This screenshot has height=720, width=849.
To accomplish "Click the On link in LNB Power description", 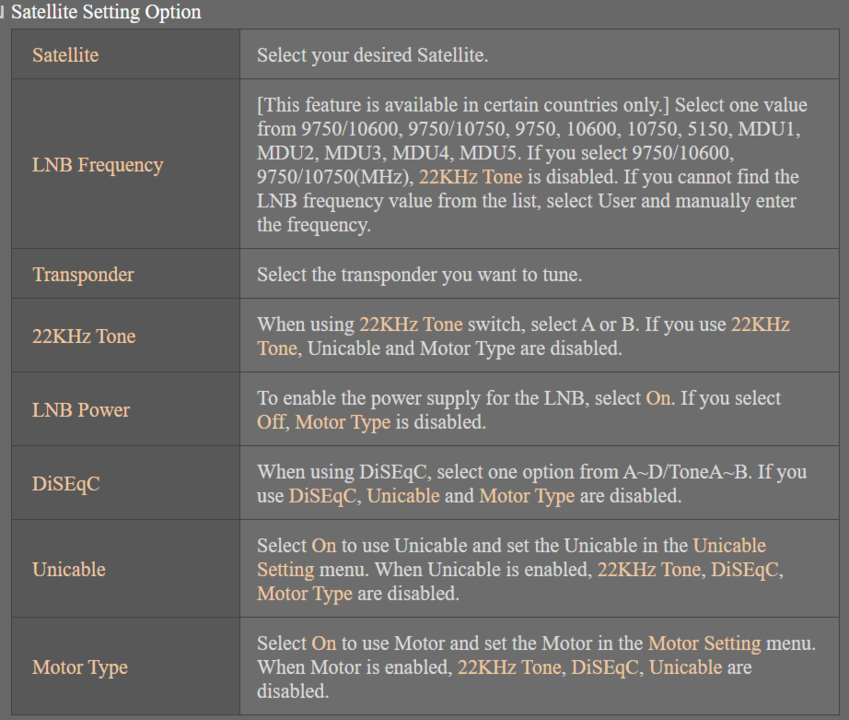I will 658,398.
